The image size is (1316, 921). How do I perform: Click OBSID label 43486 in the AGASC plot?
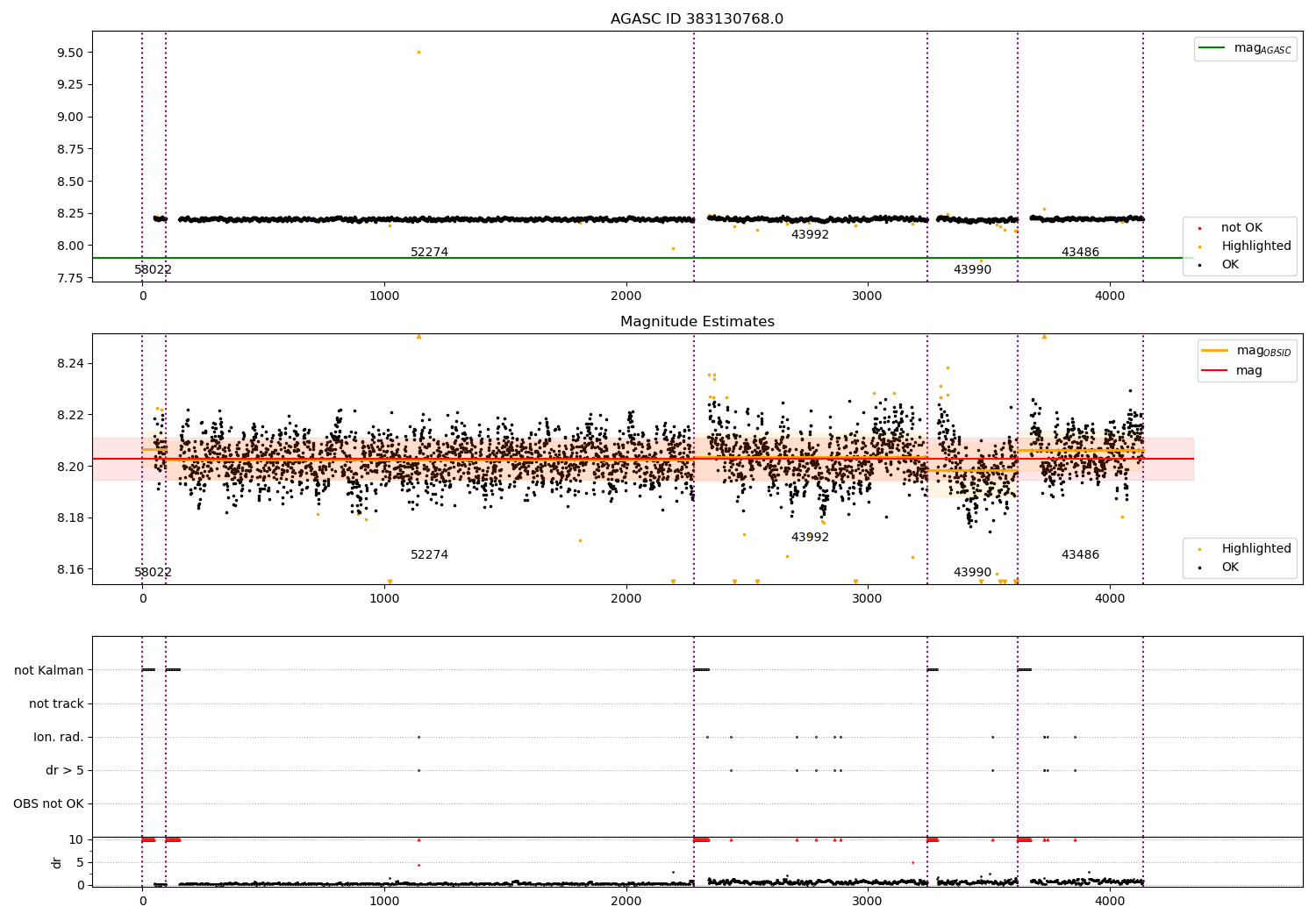coord(1080,253)
